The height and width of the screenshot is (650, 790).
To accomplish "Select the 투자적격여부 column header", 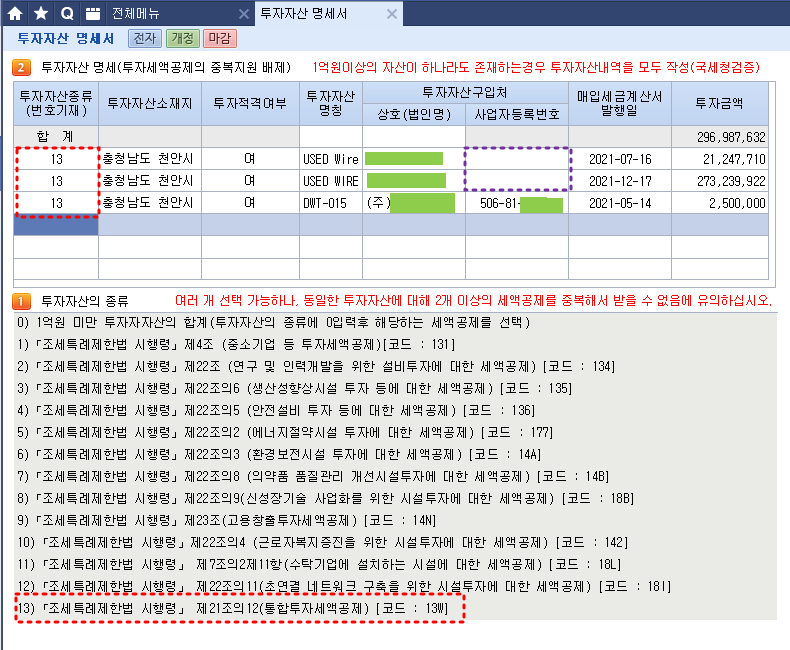I will 250,103.
